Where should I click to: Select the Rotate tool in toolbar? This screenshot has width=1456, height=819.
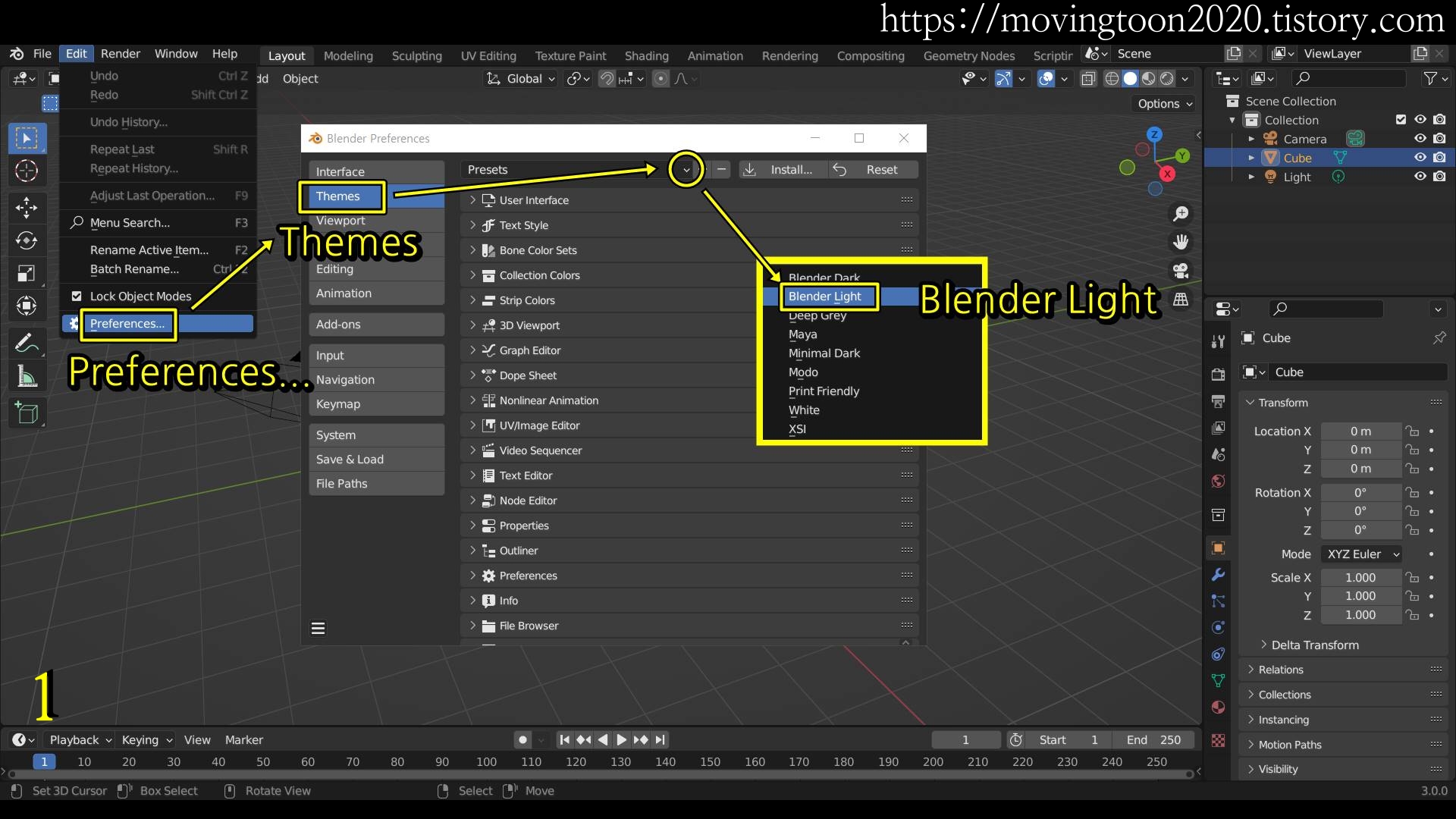[x=27, y=240]
